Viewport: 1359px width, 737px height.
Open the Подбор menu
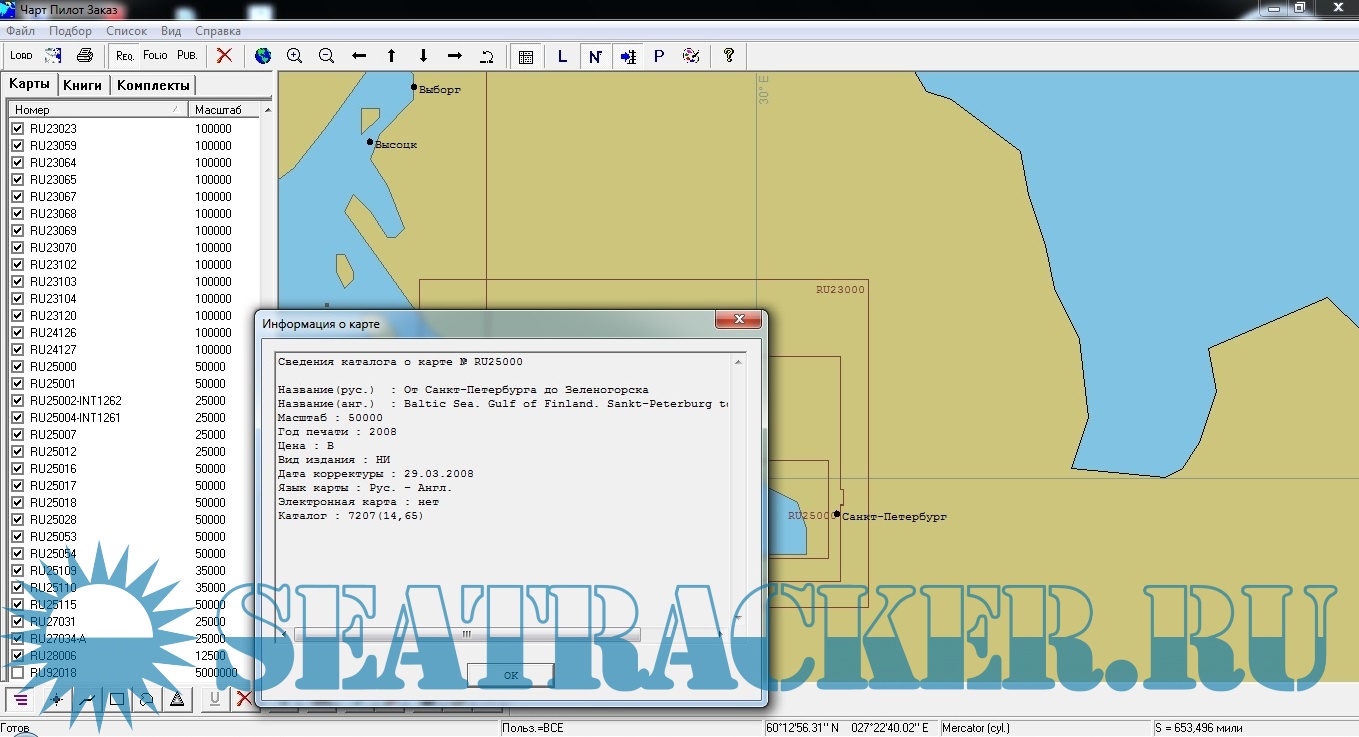[x=70, y=31]
